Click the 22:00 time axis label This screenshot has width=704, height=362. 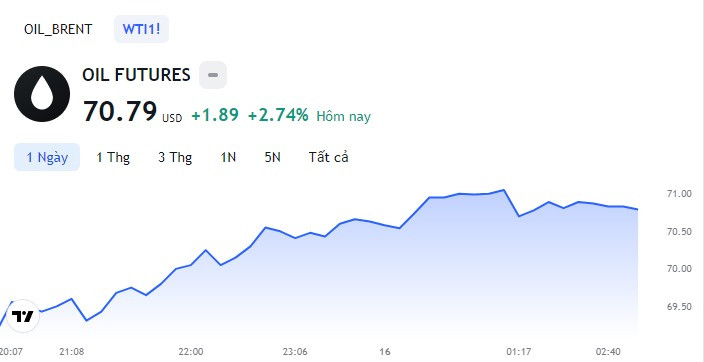click(x=190, y=352)
